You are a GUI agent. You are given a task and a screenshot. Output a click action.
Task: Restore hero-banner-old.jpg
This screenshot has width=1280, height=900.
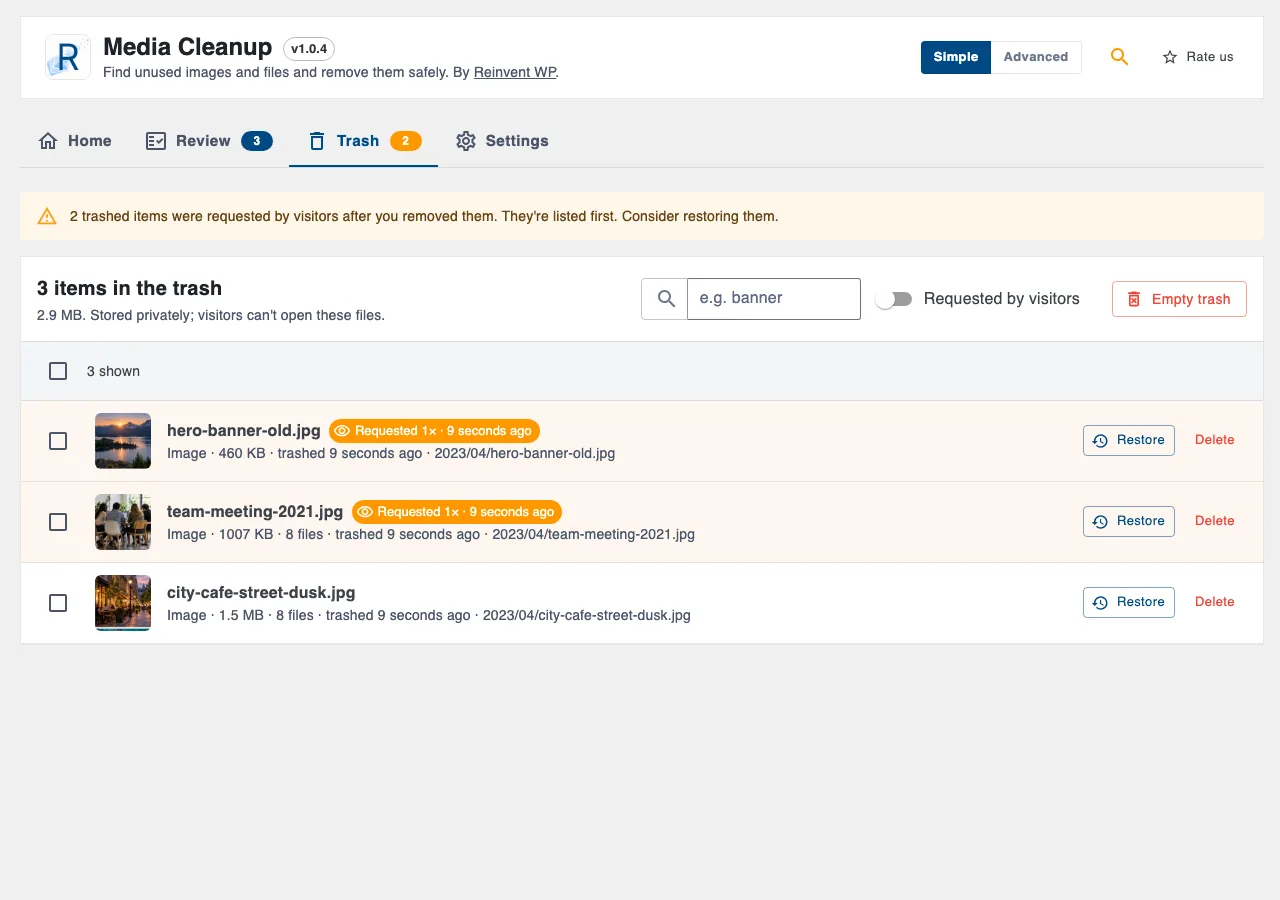tap(1129, 440)
